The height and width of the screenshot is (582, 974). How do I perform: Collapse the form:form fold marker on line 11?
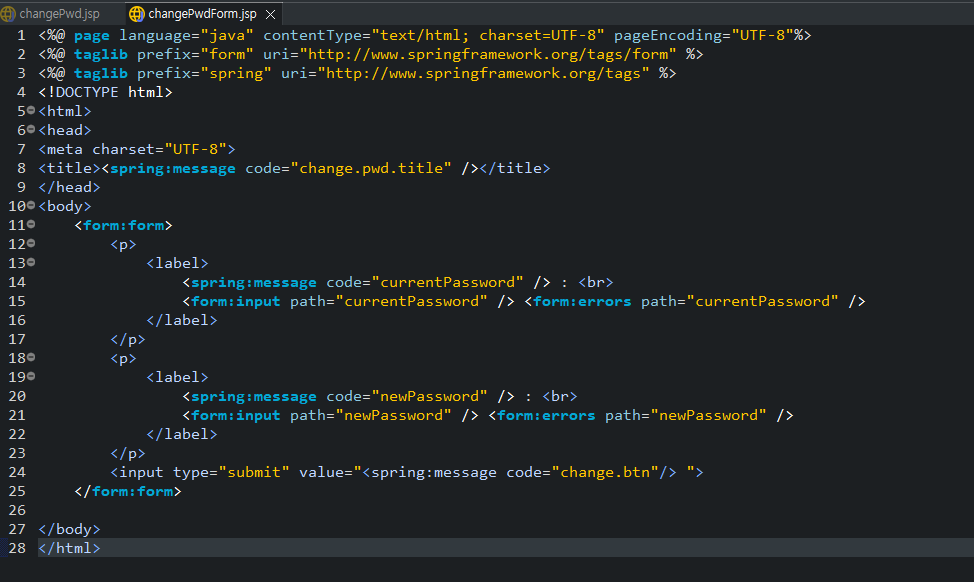(31, 224)
